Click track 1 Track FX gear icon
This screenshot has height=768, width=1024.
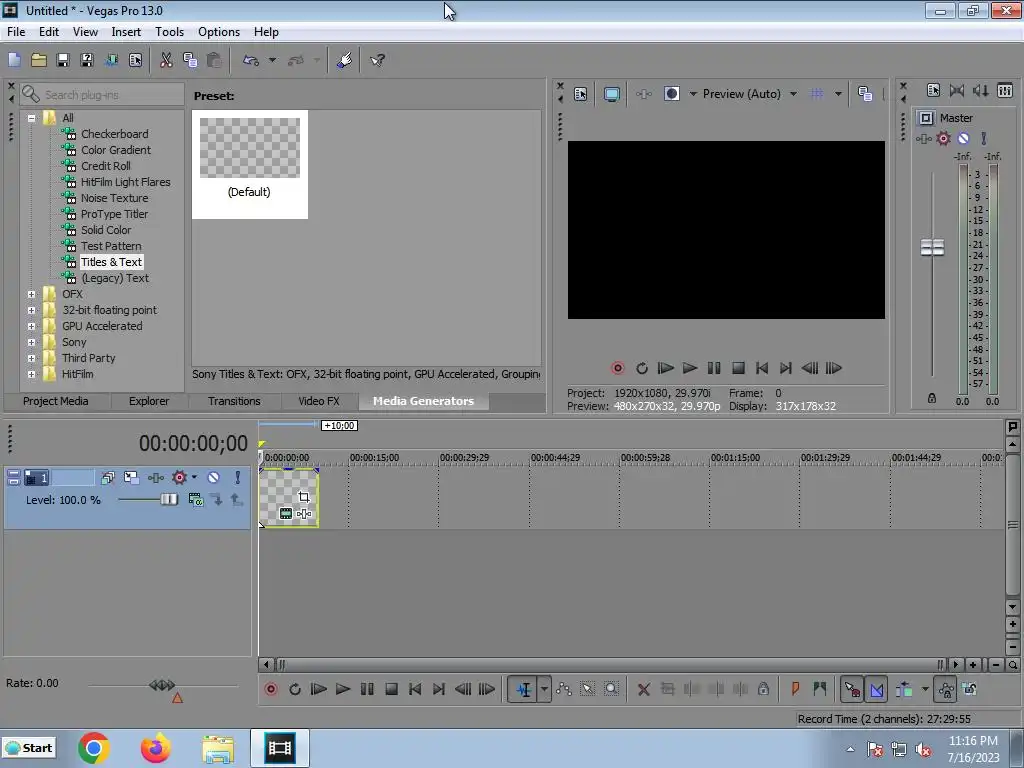click(179, 477)
